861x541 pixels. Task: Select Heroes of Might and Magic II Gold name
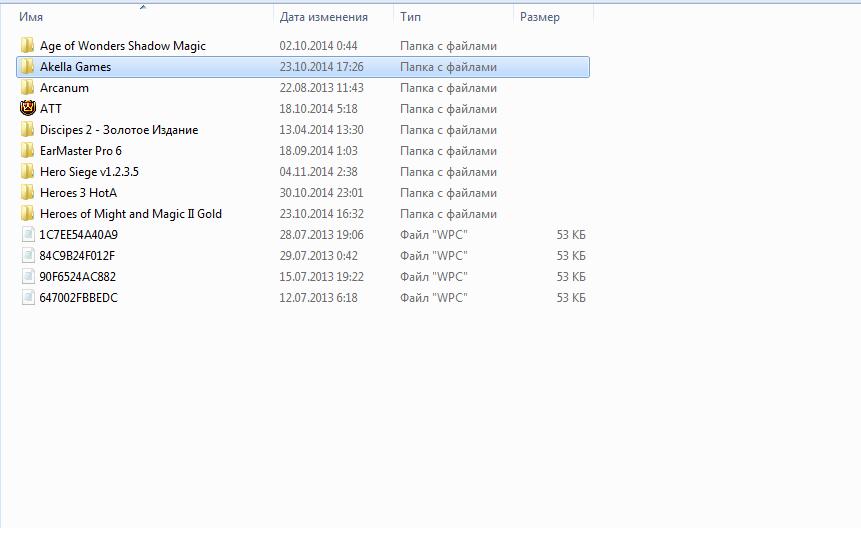pos(131,214)
